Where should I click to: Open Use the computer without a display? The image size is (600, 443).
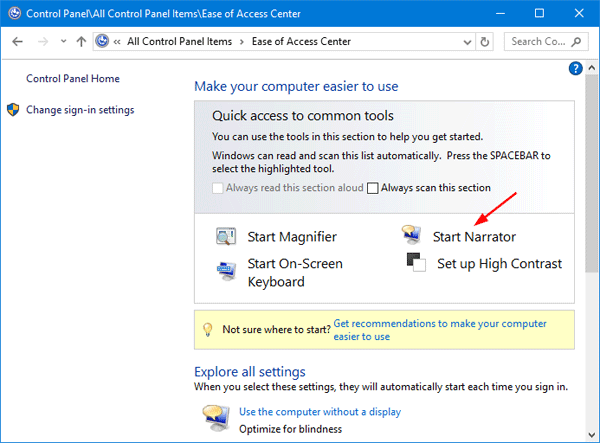coord(320,411)
